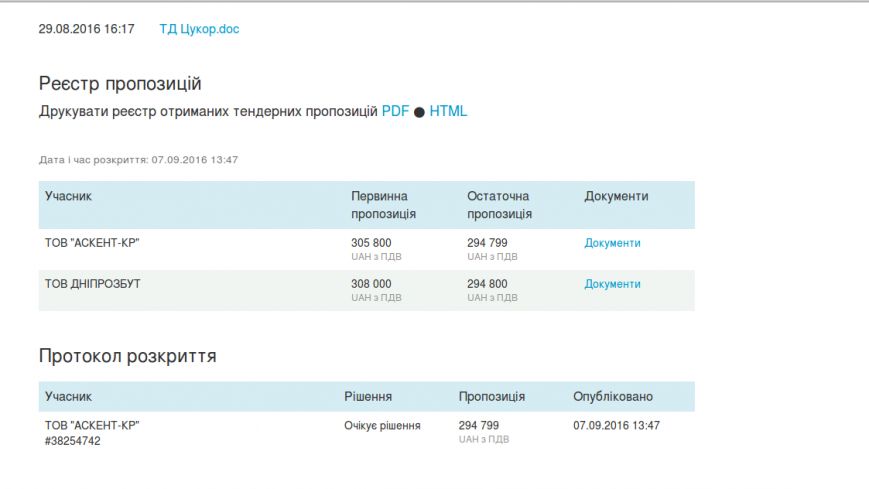Screen dimensions: 869x489
Task: Click the Протокол розкриття heading
Action: [x=127, y=356]
